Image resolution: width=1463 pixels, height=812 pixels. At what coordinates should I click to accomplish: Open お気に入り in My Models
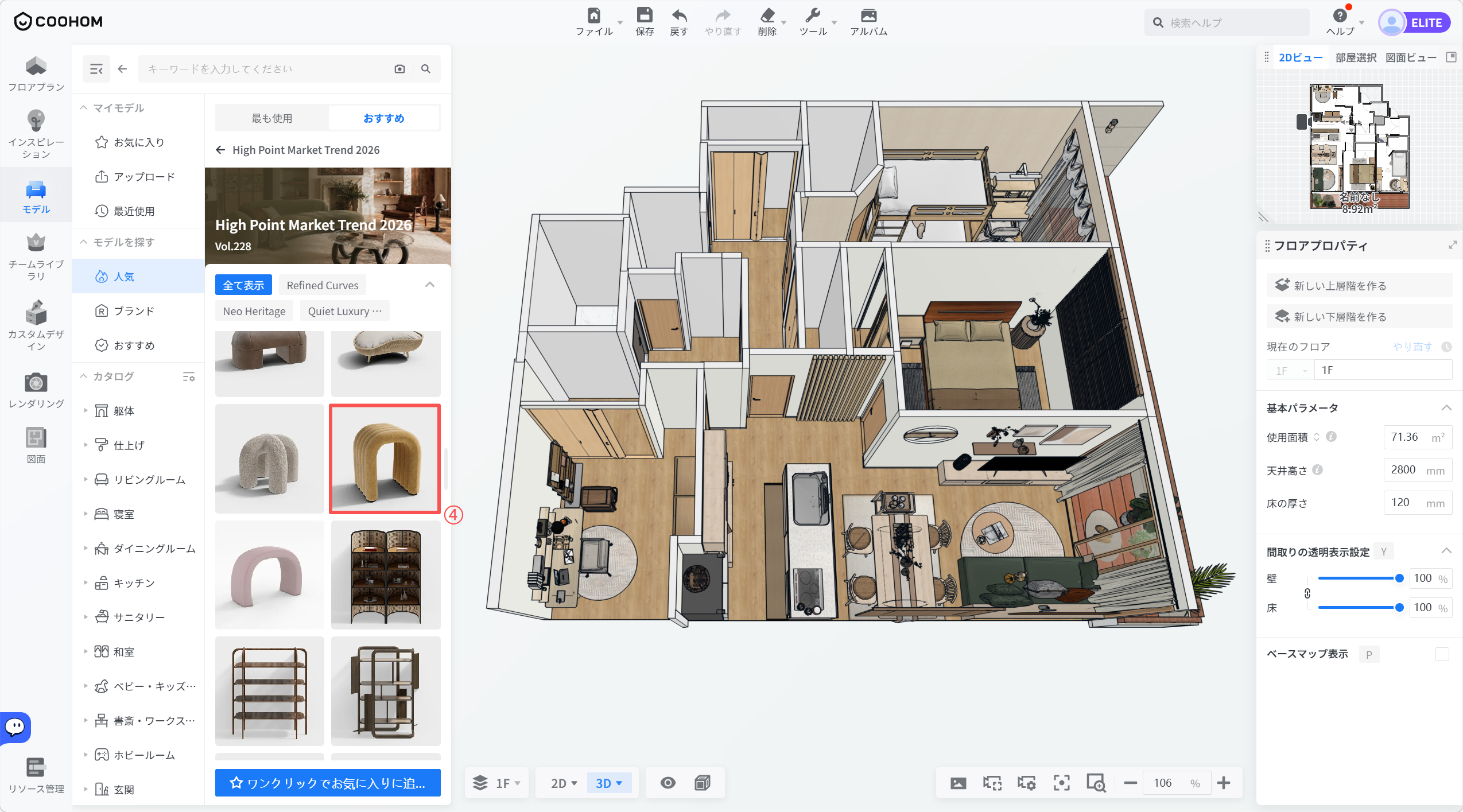click(x=138, y=142)
